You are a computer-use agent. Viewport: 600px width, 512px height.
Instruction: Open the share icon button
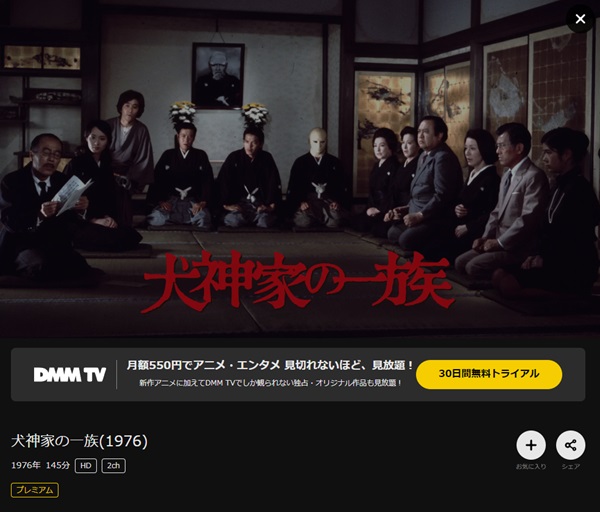pyautogui.click(x=571, y=445)
